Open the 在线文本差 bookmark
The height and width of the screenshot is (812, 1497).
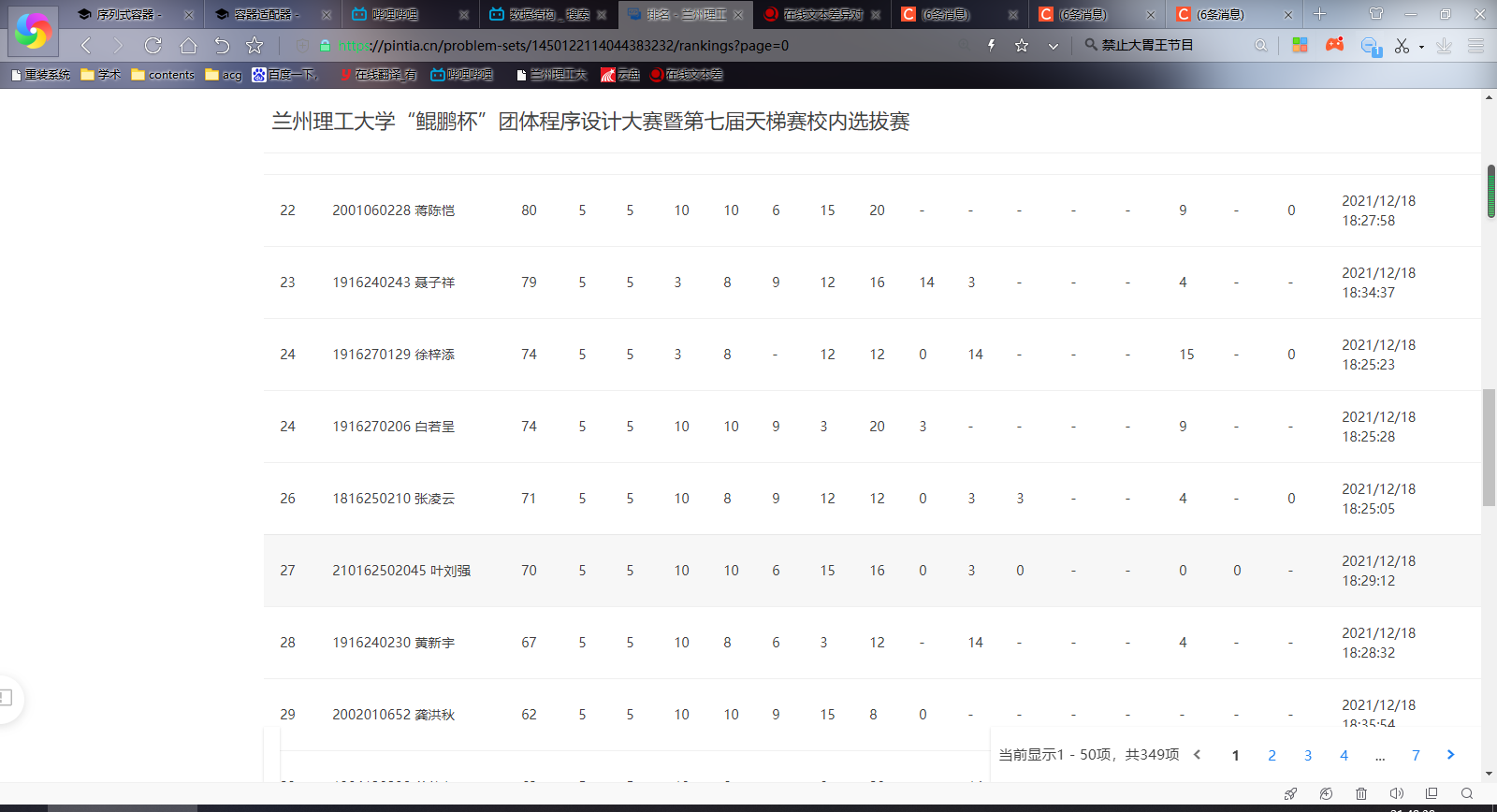click(687, 75)
